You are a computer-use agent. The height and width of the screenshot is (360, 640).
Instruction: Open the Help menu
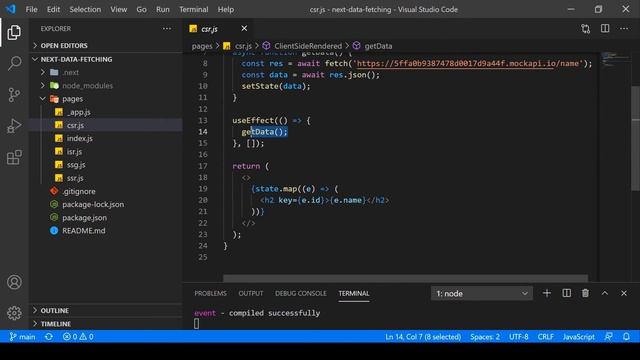click(x=226, y=9)
